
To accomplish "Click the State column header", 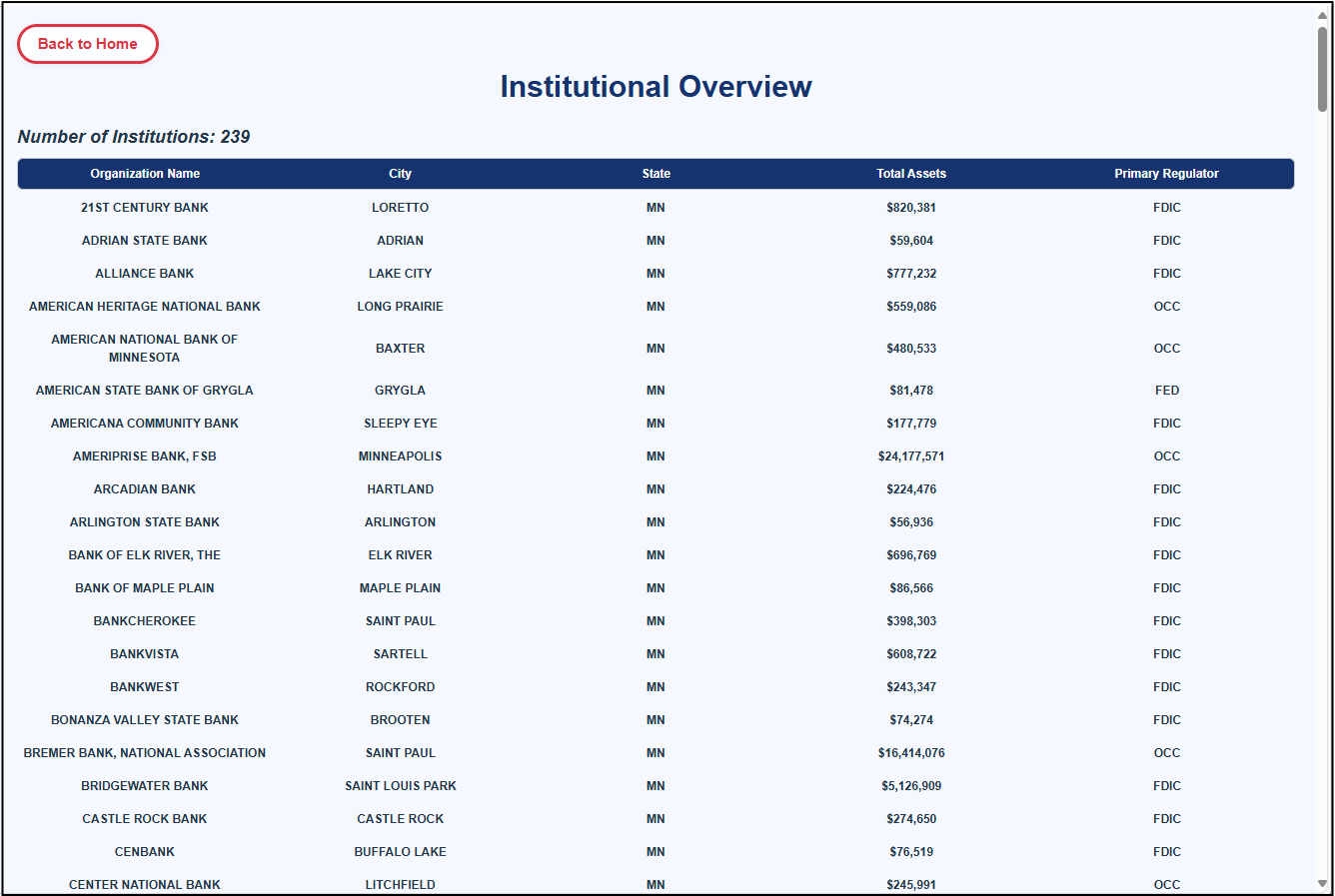I will pos(656,174).
